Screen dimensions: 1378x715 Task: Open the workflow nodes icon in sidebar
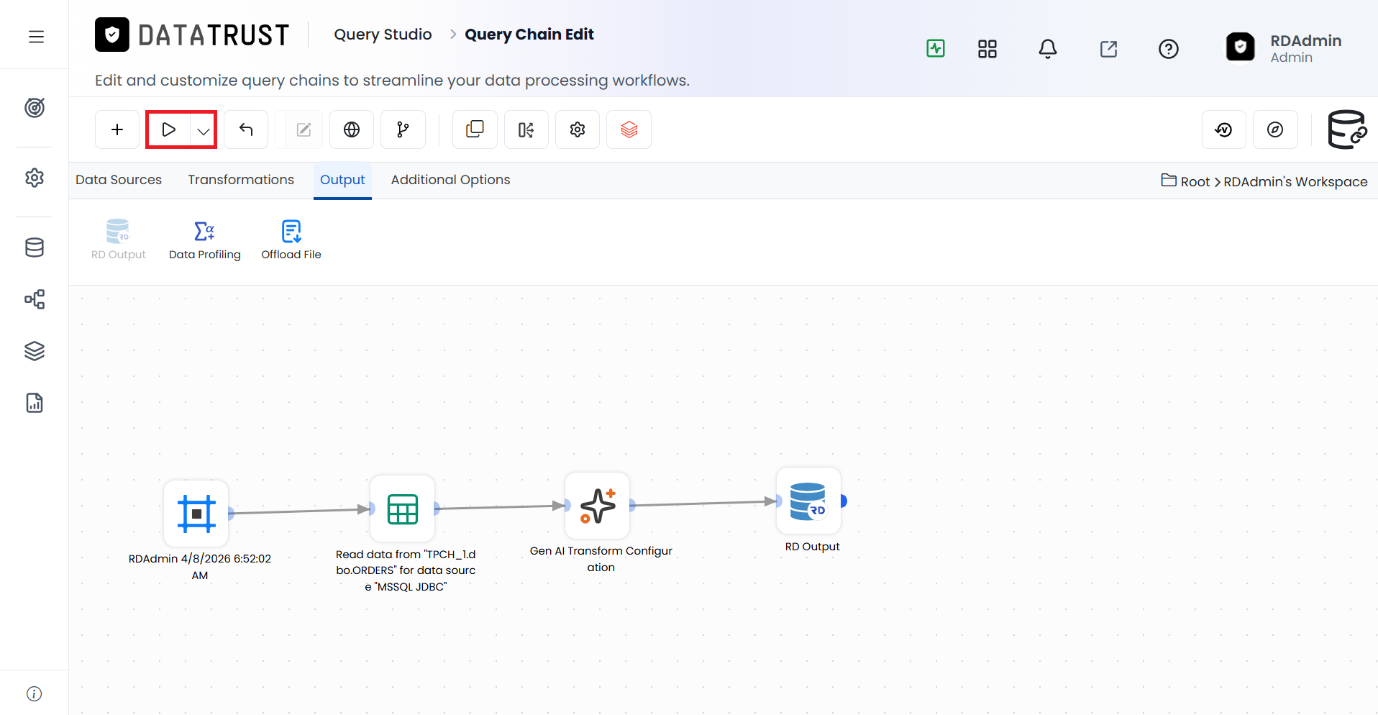(x=35, y=299)
